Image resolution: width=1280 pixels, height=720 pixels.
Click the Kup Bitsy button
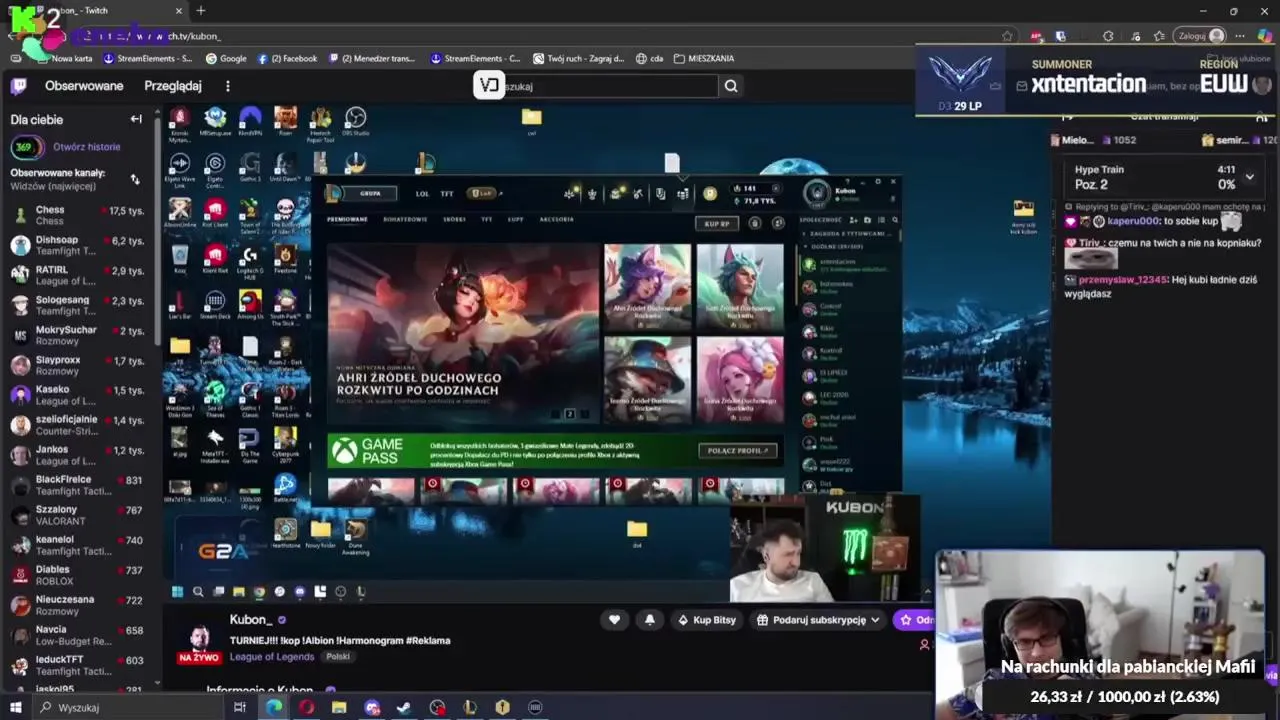706,620
